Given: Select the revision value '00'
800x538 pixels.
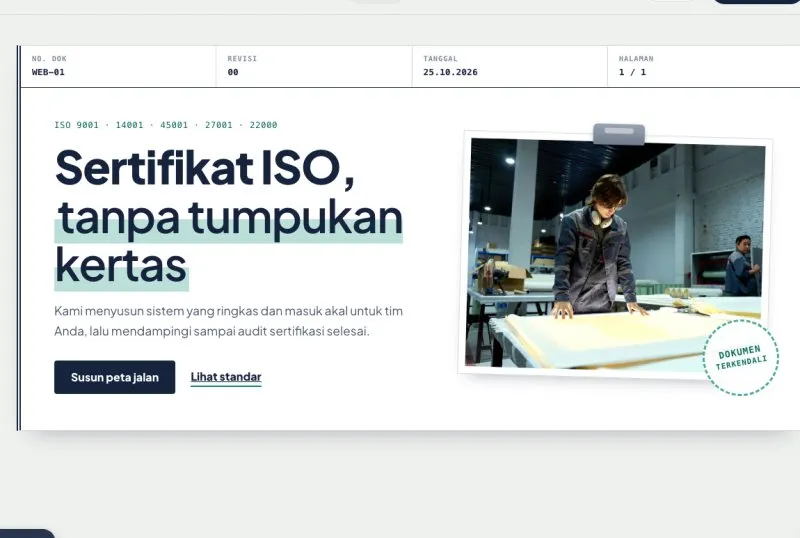Looking at the screenshot, I should tap(233, 72).
